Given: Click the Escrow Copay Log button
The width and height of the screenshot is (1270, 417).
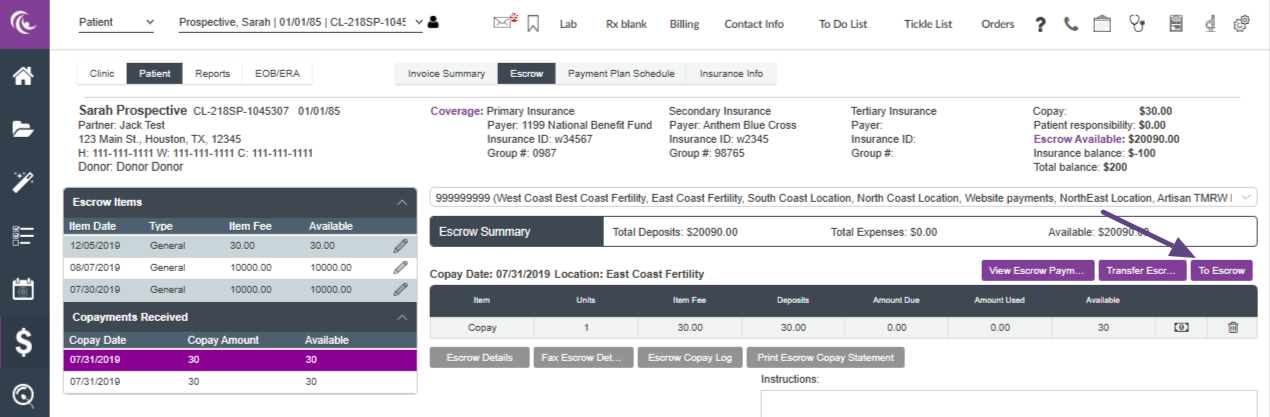Looking at the screenshot, I should coord(688,357).
